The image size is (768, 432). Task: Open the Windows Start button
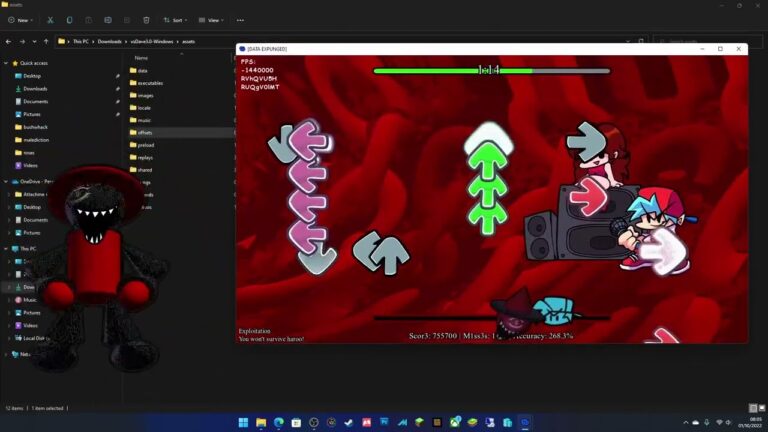[x=243, y=422]
